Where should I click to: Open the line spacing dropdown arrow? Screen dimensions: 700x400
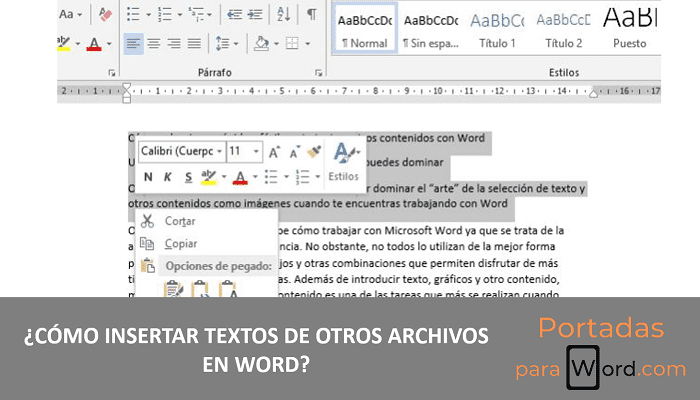tap(236, 44)
